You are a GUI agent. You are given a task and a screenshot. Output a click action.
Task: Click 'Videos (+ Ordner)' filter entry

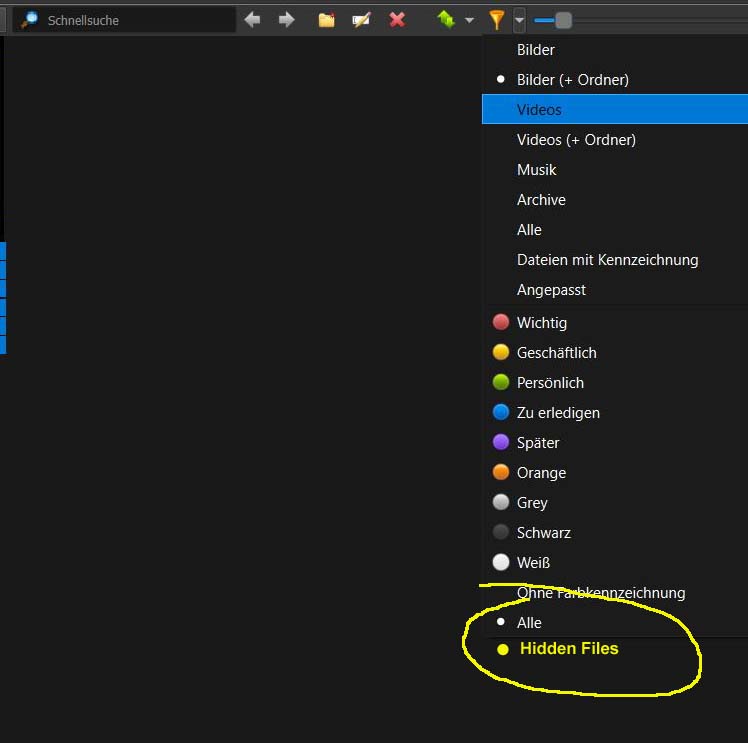point(576,140)
